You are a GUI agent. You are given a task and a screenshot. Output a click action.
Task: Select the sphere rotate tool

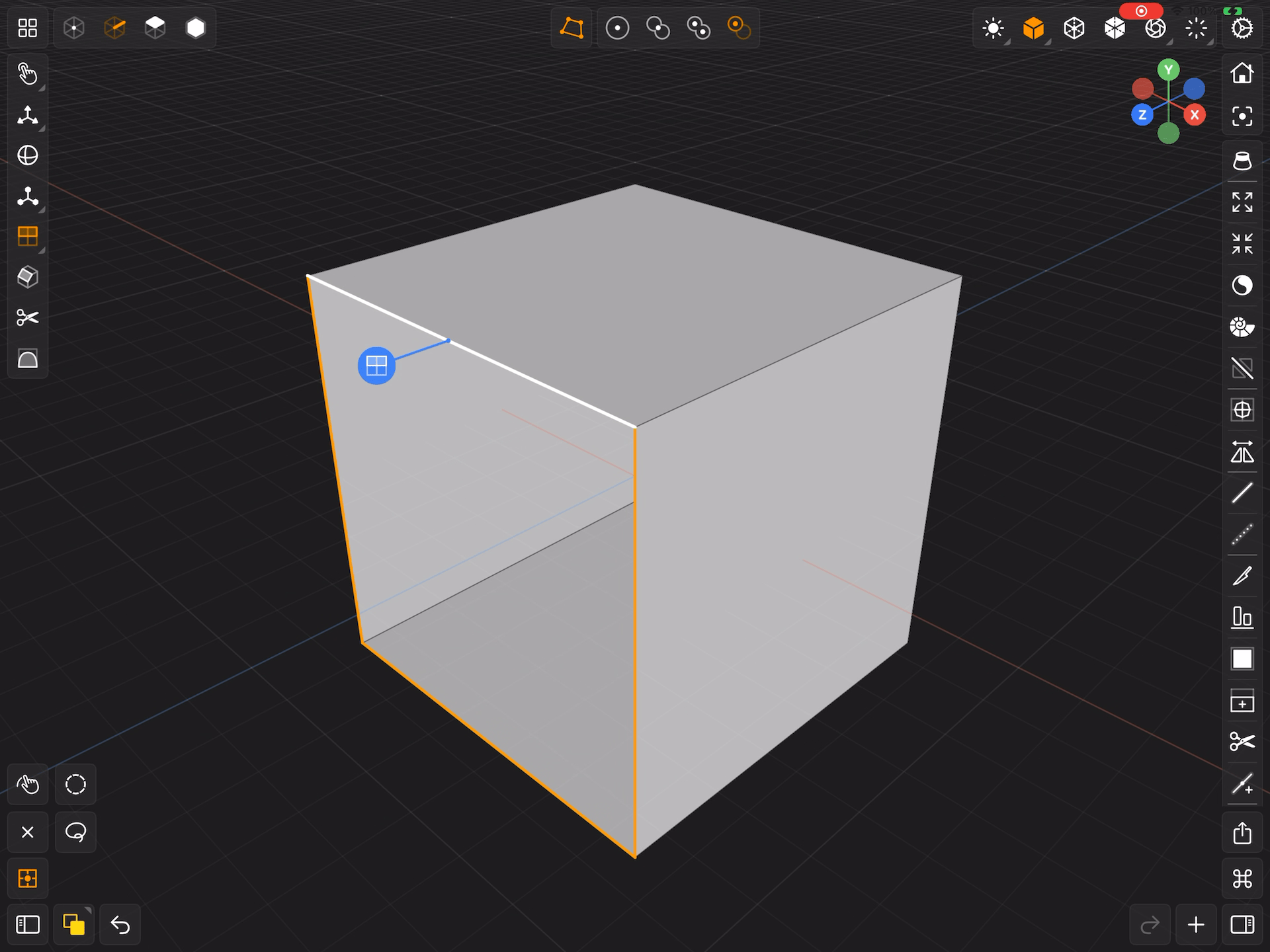coord(27,156)
